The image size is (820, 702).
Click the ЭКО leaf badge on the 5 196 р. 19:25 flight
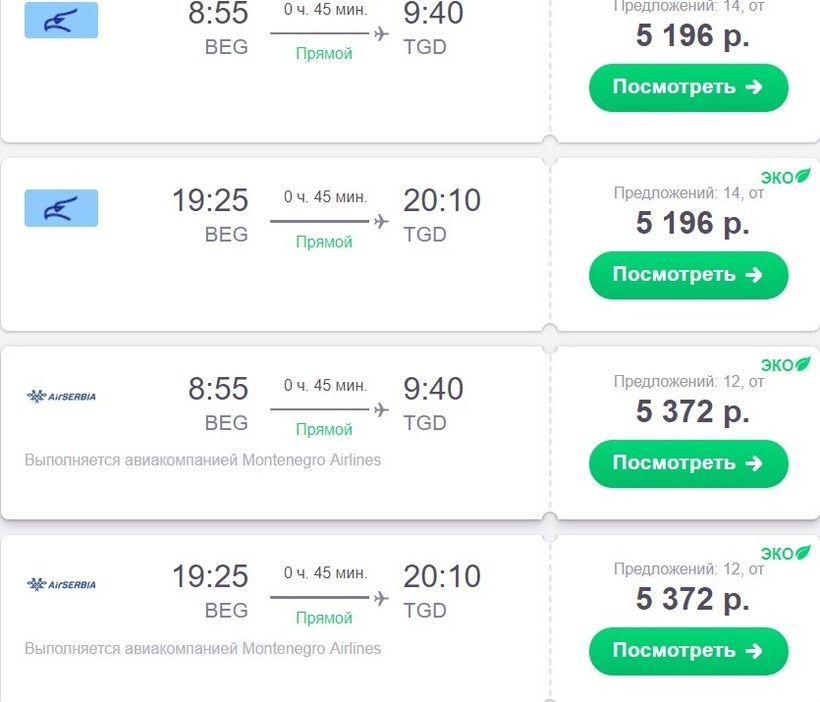pos(785,177)
